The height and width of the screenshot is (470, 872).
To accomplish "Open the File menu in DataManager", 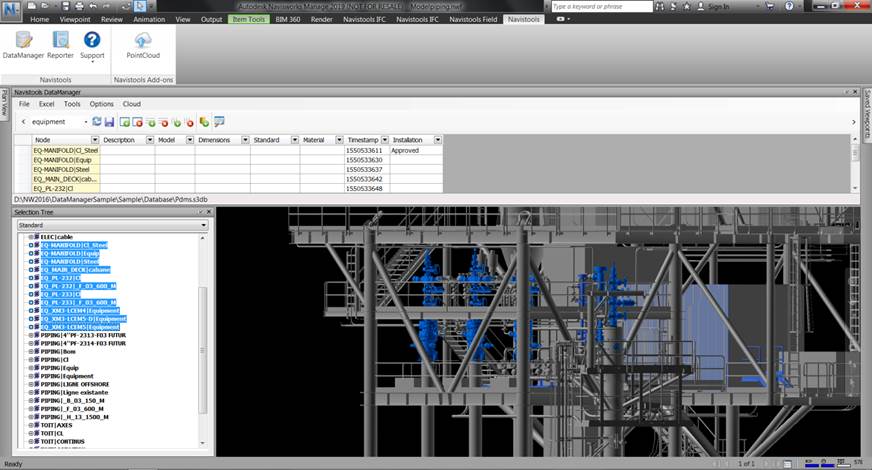I will 24,104.
